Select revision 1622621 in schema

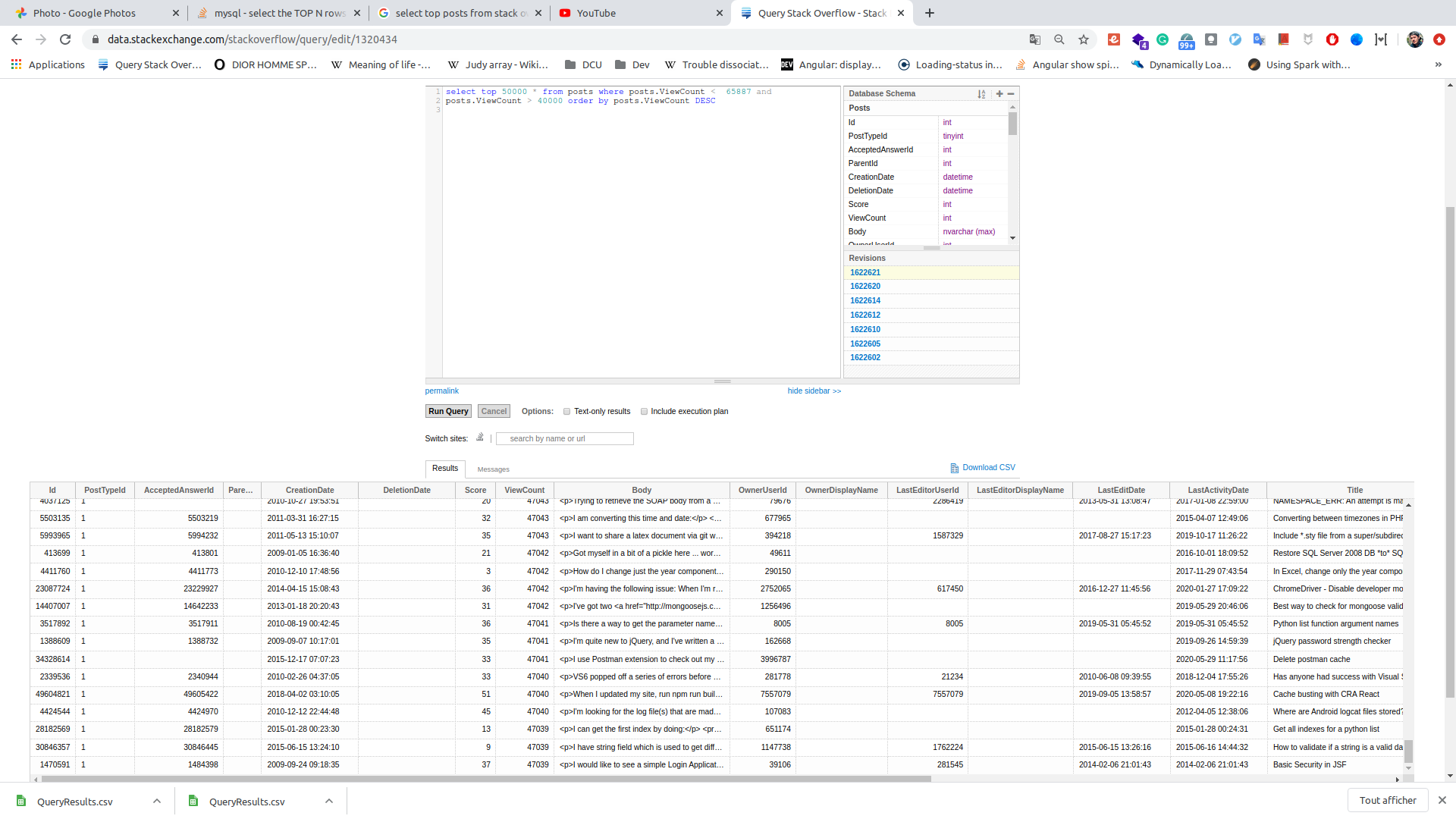865,272
